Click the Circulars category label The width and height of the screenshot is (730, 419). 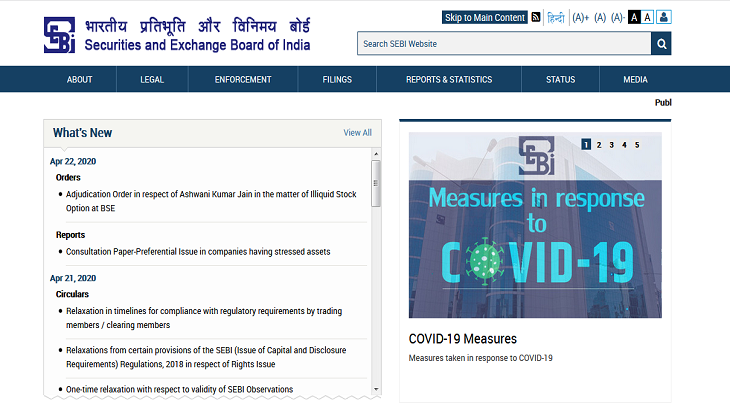pos(72,294)
